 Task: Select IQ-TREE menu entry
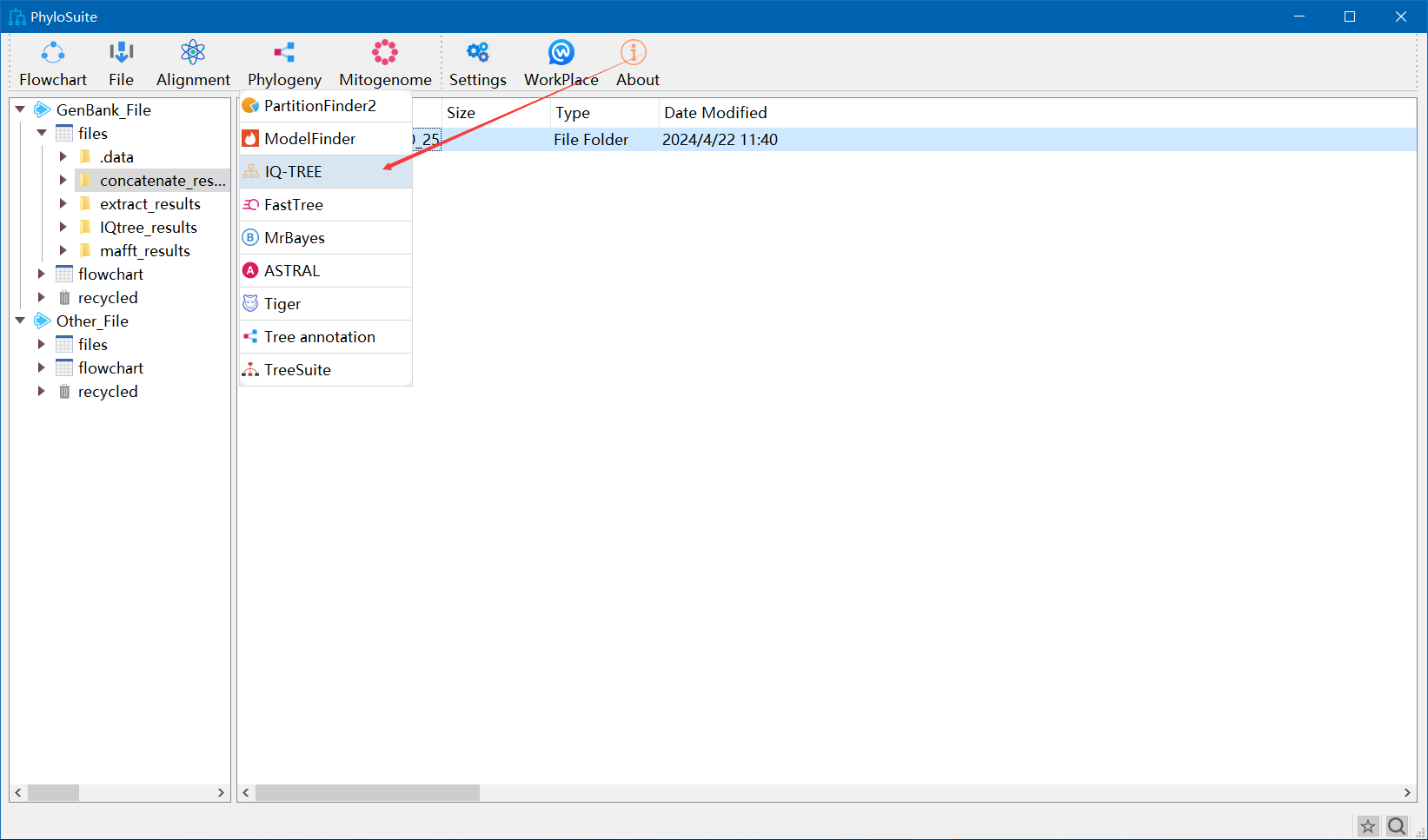(326, 172)
